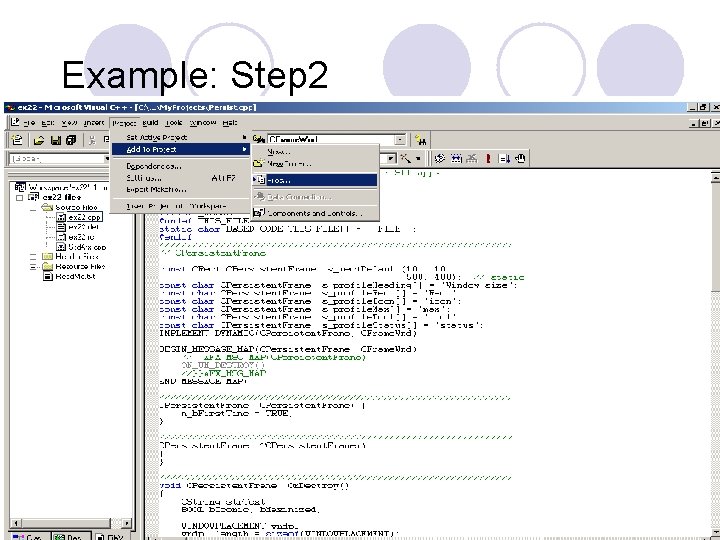Click the Go debug icon
The width and height of the screenshot is (720, 540).
504,158
